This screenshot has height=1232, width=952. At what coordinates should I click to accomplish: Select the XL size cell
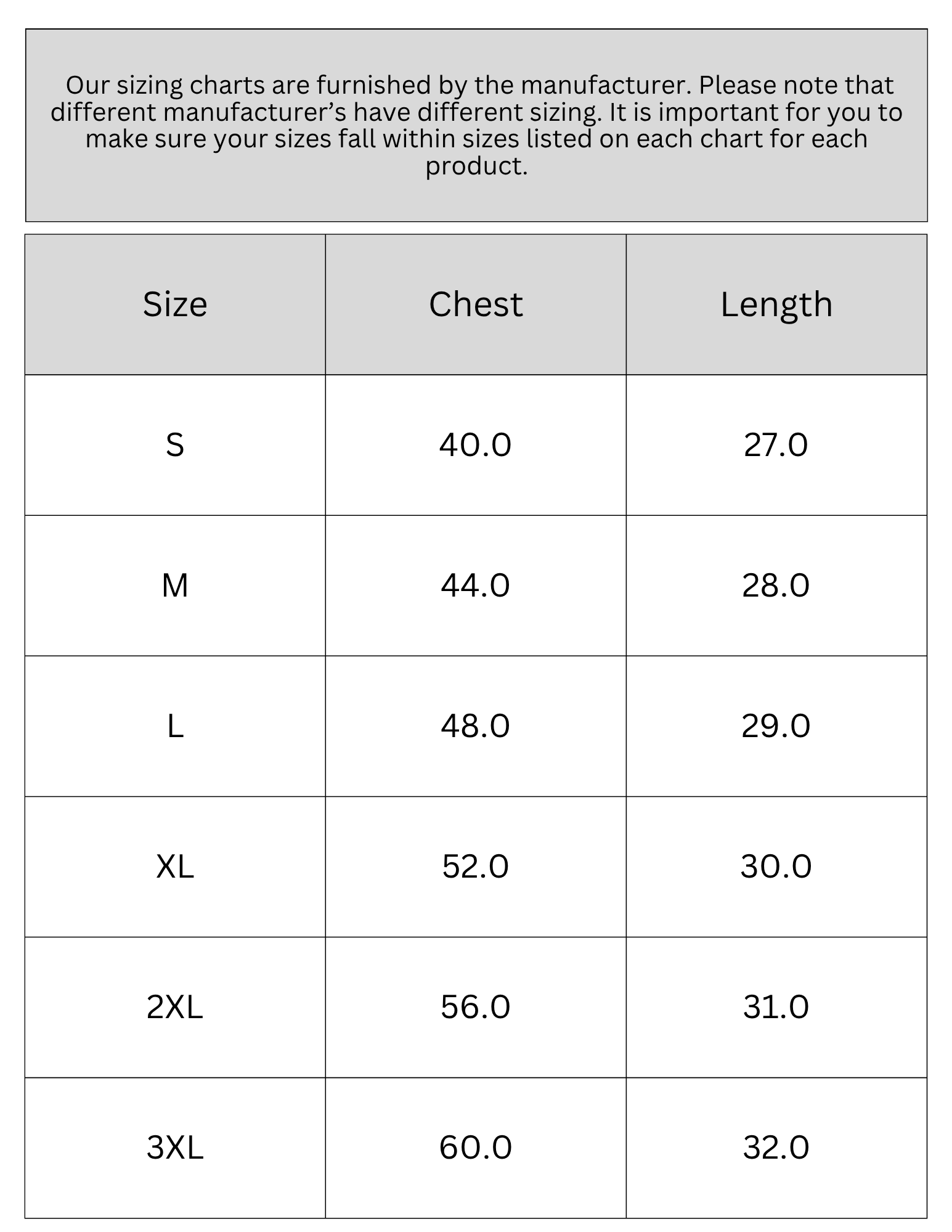(175, 867)
